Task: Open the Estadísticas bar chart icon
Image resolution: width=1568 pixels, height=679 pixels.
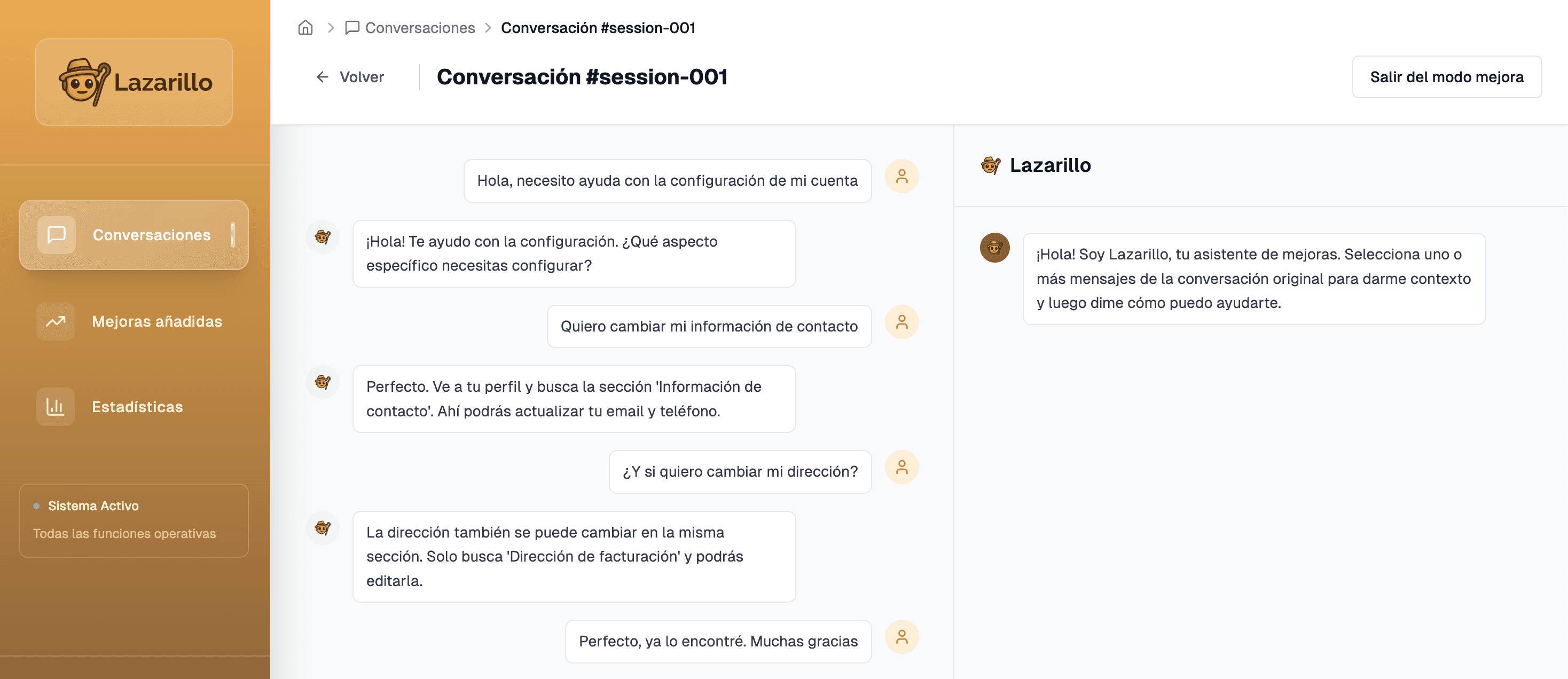Action: (x=55, y=407)
